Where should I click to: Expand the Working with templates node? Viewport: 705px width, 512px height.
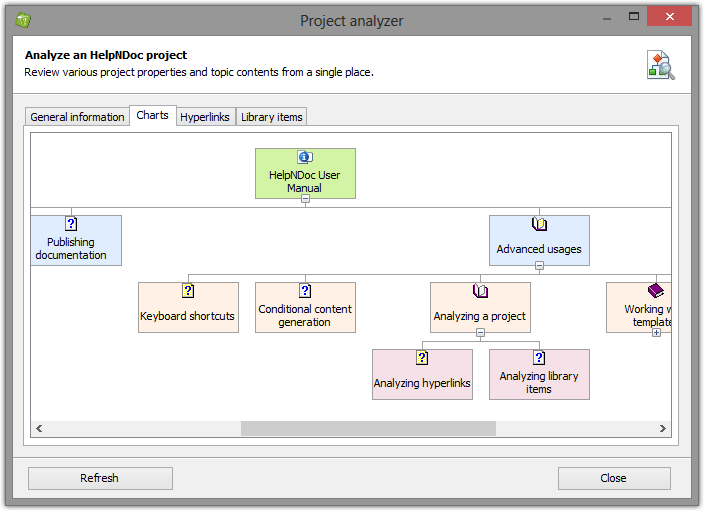pos(656,333)
